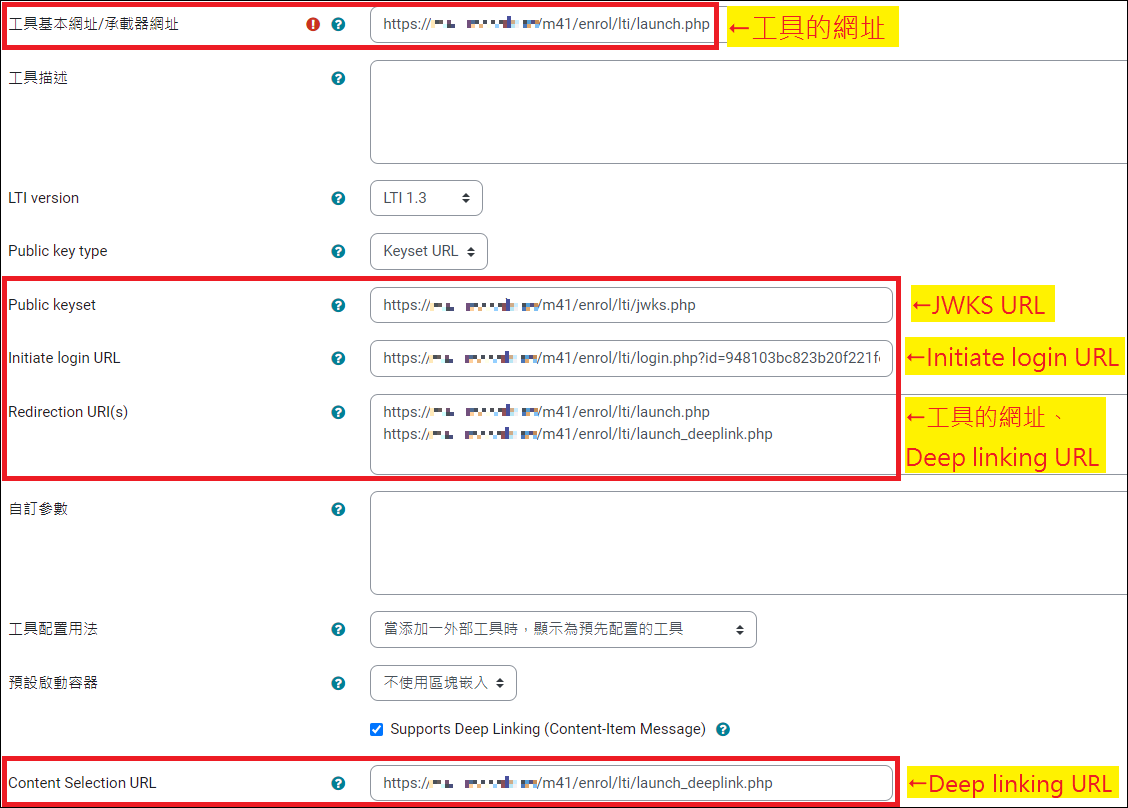Click the 'Public keyset' label

click(x=52, y=305)
